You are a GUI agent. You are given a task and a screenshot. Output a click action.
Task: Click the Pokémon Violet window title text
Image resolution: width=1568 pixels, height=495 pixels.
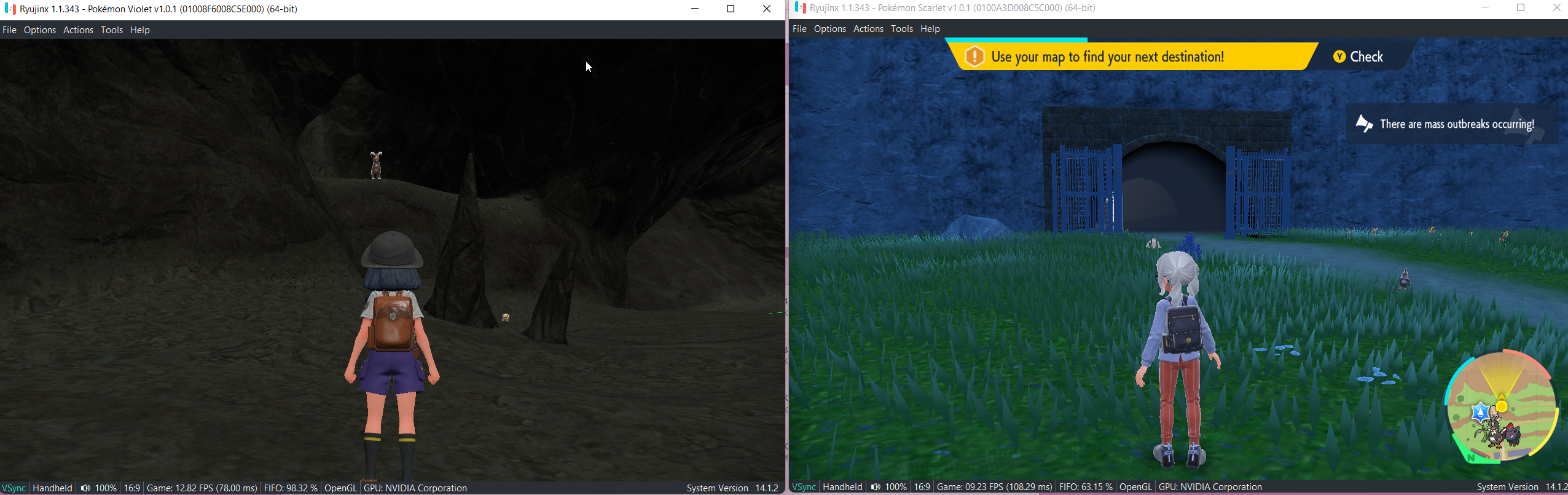(159, 9)
